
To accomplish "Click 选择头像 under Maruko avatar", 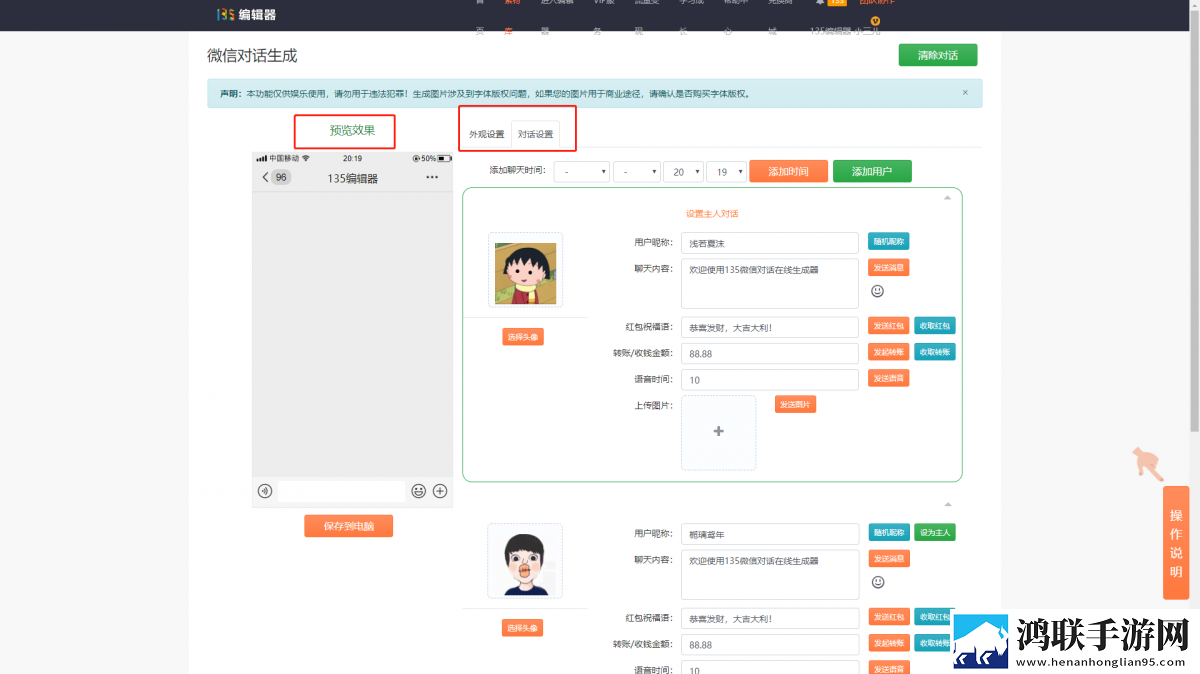I will pyautogui.click(x=523, y=337).
